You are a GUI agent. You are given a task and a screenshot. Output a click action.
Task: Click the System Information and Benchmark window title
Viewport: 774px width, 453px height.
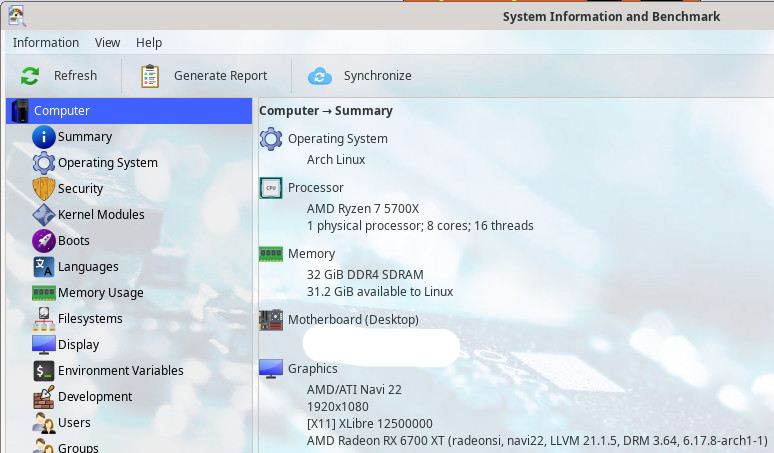click(x=611, y=17)
